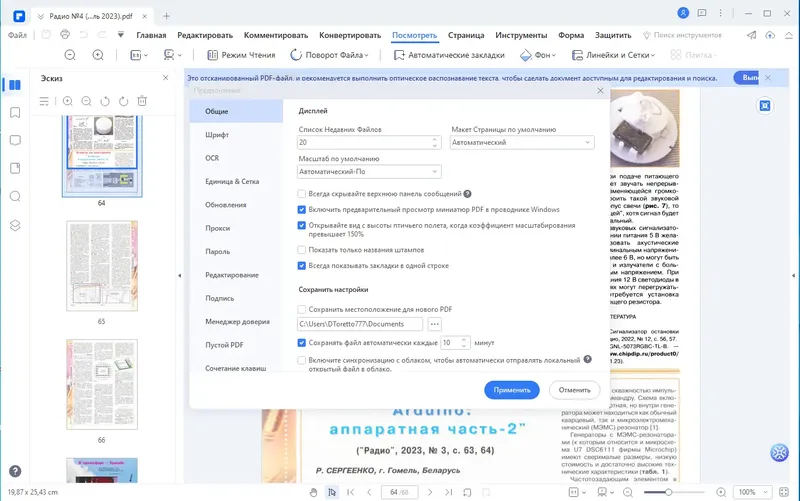Open the layers panel icon in sidebar
Image resolution: width=800 pixels, height=501 pixels.
click(15, 225)
